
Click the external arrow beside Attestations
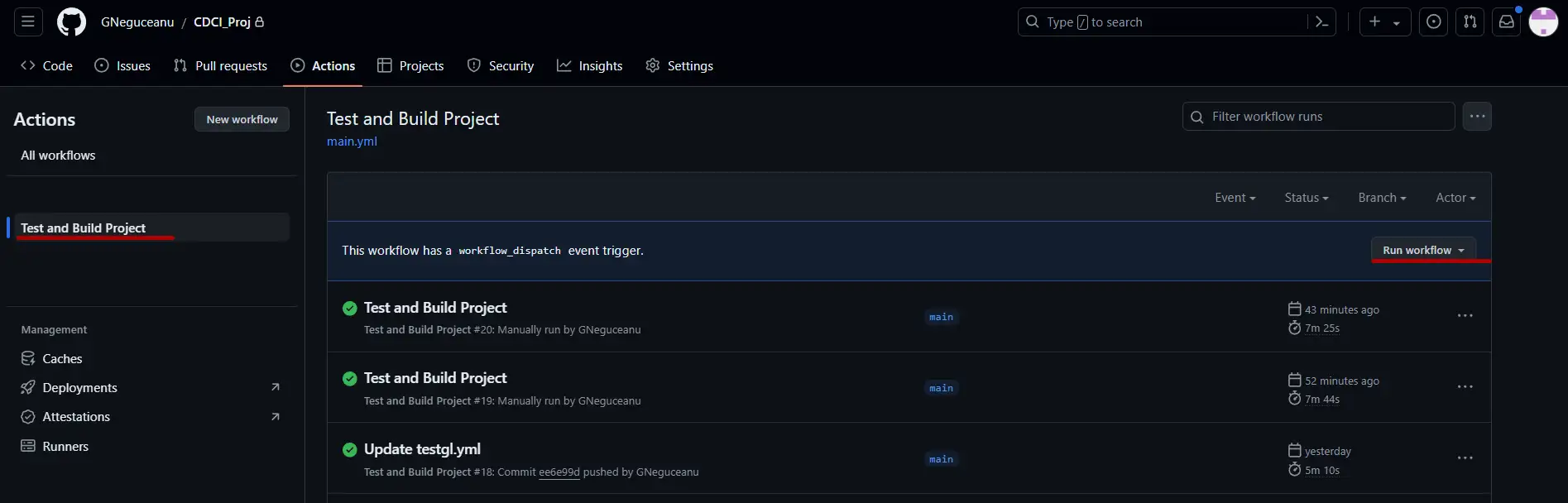point(276,417)
